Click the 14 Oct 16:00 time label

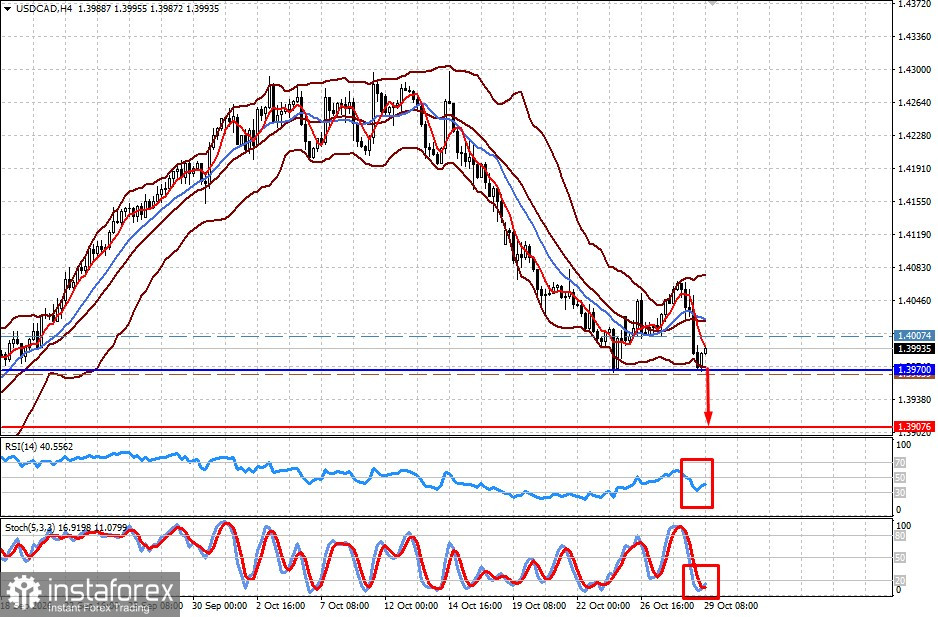click(x=475, y=606)
